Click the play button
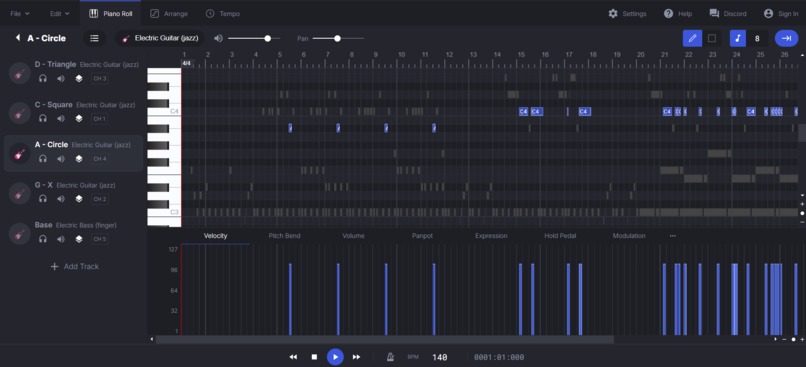The width and height of the screenshot is (806, 367). 335,357
